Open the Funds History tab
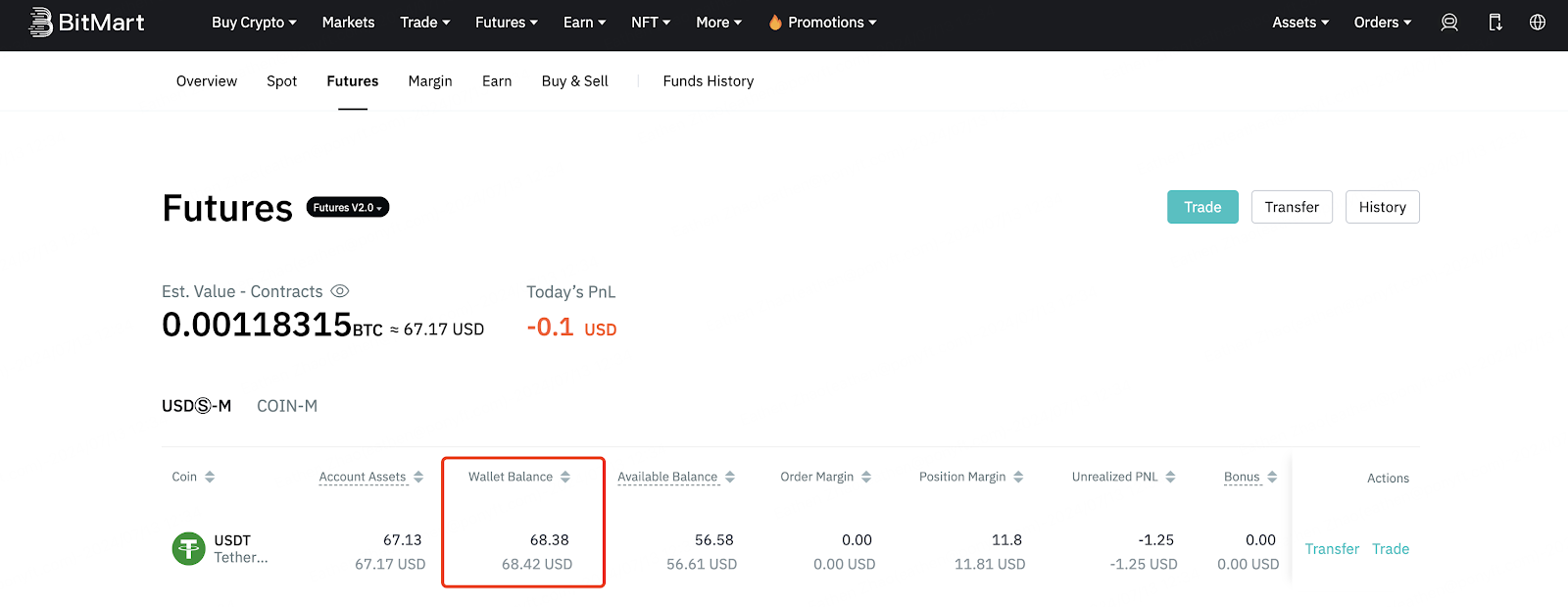 coord(709,81)
